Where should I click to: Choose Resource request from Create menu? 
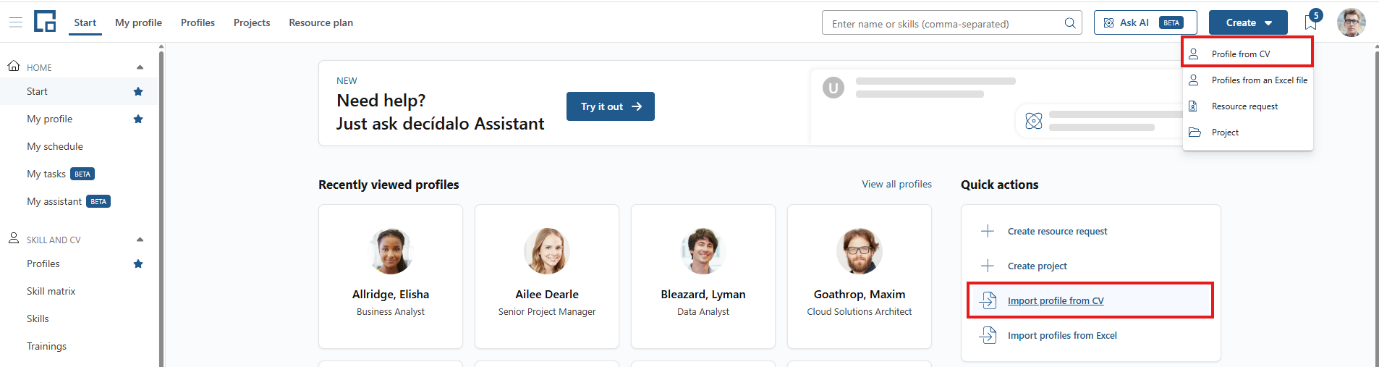pyautogui.click(x=1247, y=106)
